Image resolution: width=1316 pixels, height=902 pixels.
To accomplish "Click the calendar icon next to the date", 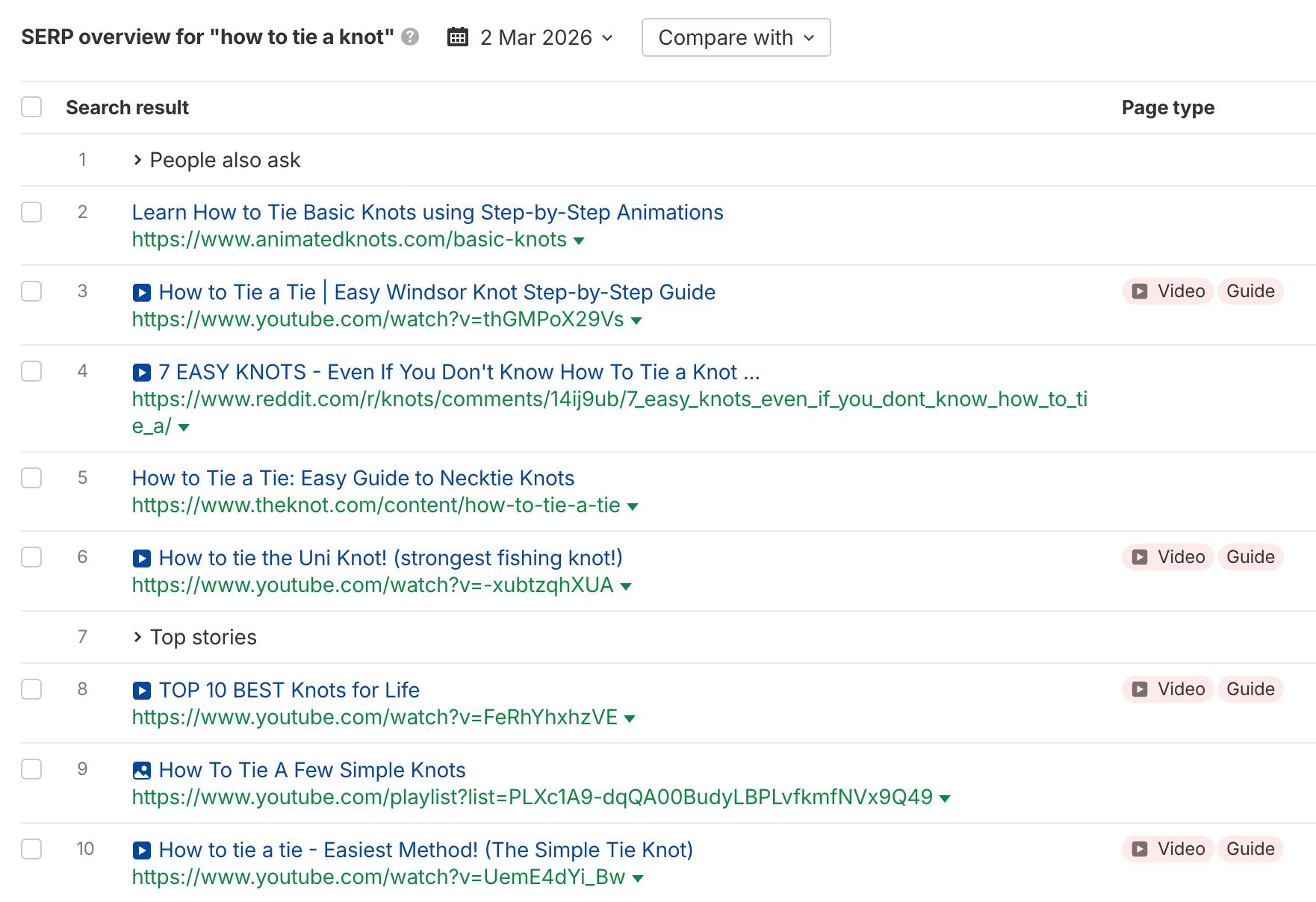I will (x=457, y=37).
